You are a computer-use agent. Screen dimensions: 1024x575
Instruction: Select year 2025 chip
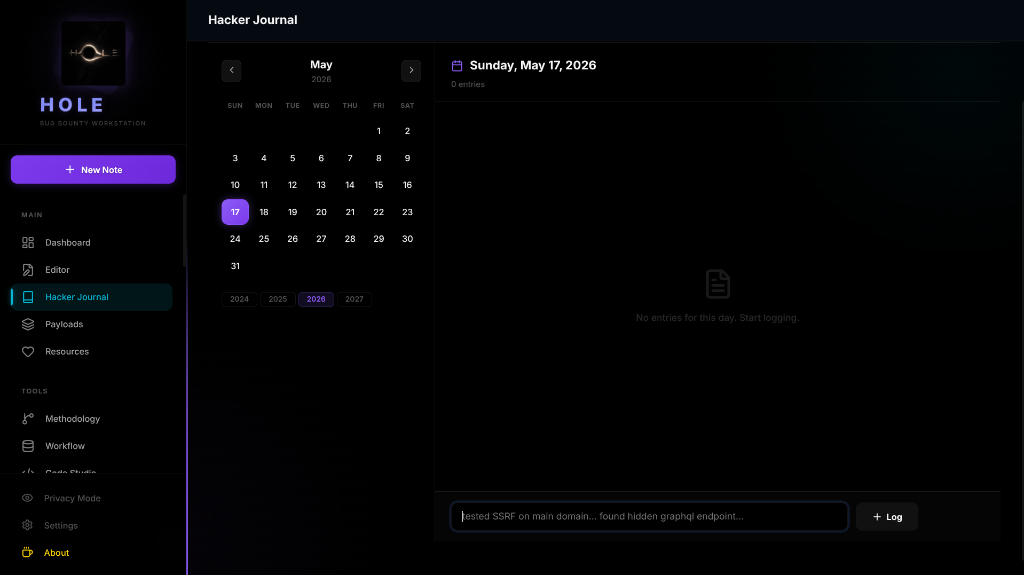click(278, 299)
